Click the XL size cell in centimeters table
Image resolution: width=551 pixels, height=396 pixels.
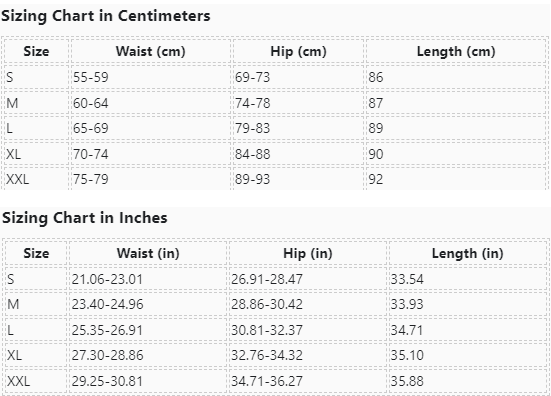37,154
